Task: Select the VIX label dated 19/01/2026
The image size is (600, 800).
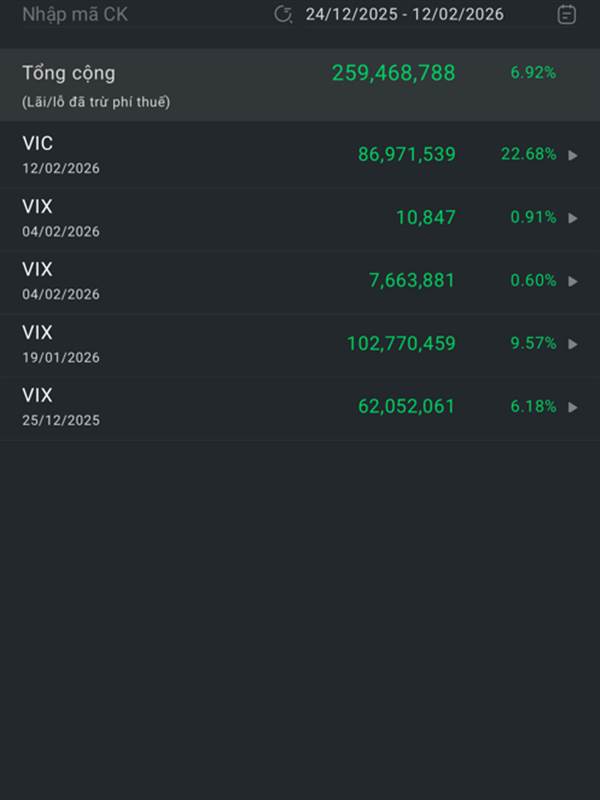Action: (37, 333)
